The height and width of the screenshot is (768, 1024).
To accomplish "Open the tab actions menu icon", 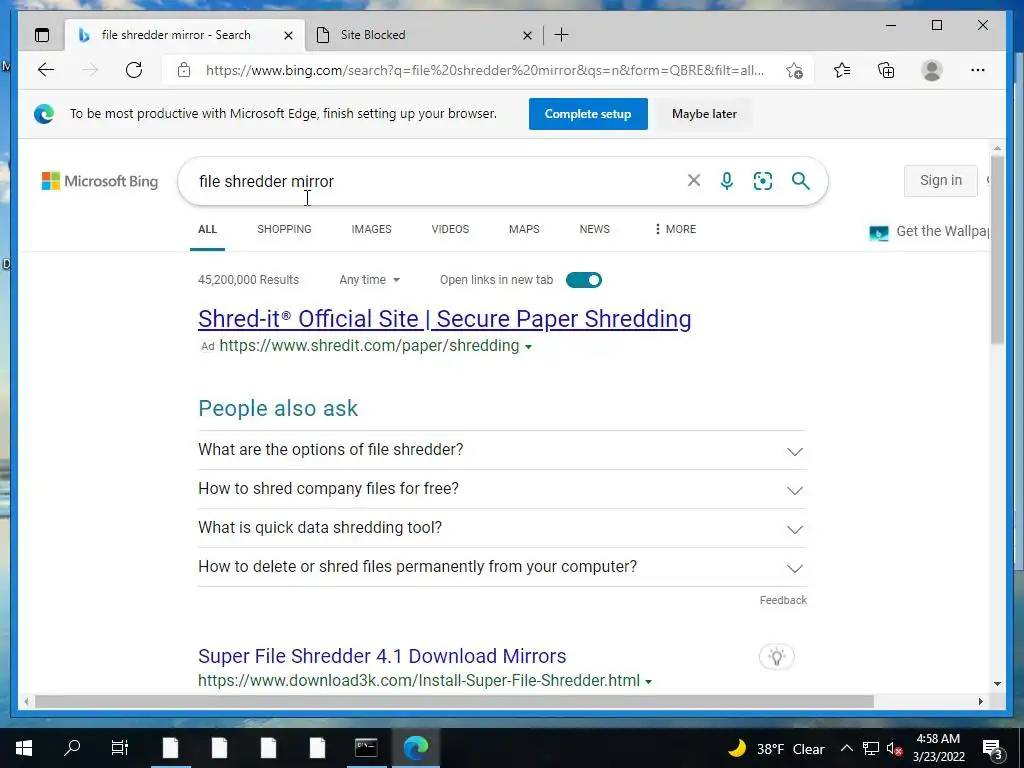I will [x=42, y=35].
